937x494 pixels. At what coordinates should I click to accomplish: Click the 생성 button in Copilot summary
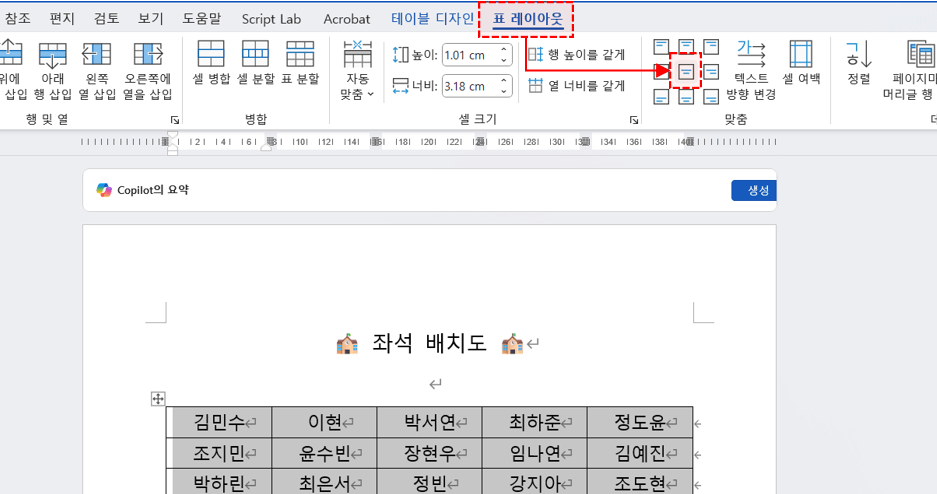(754, 190)
